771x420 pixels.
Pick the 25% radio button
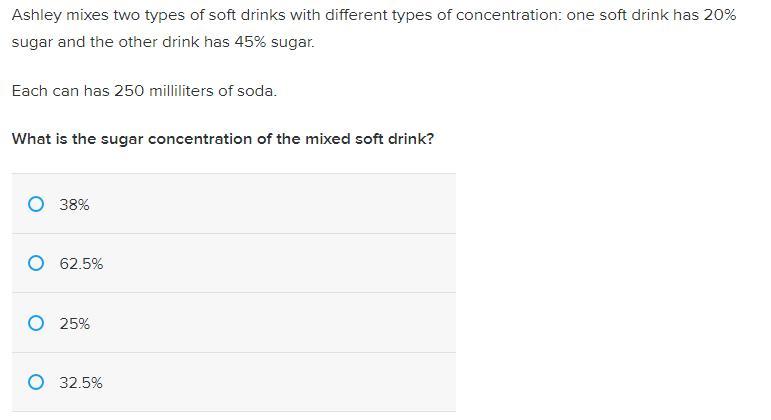coord(36,323)
